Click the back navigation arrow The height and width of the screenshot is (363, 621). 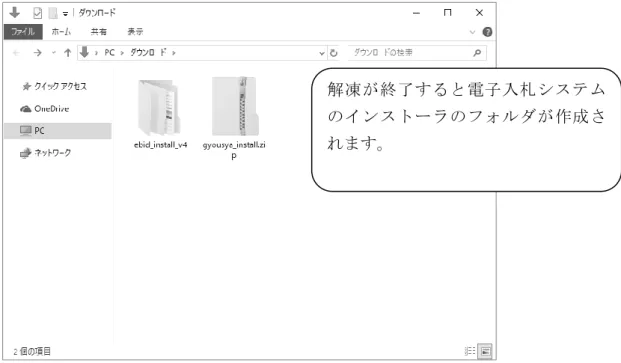(x=16, y=53)
